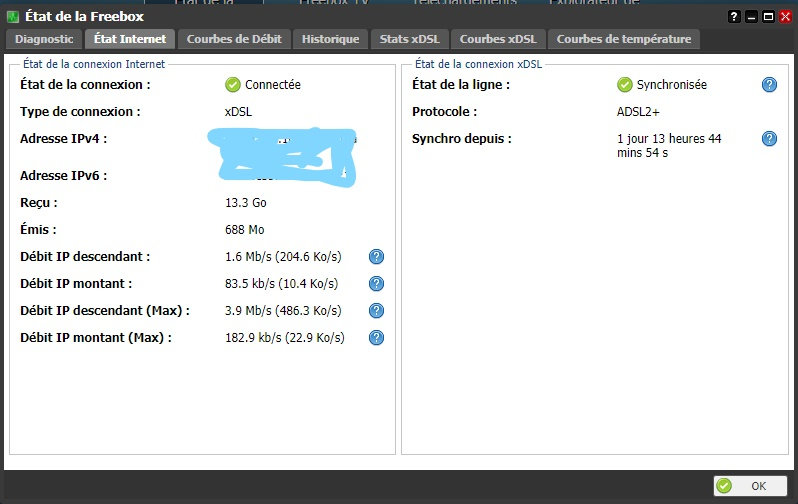Open the Stats xDSL tab
The width and height of the screenshot is (798, 504).
click(x=410, y=39)
